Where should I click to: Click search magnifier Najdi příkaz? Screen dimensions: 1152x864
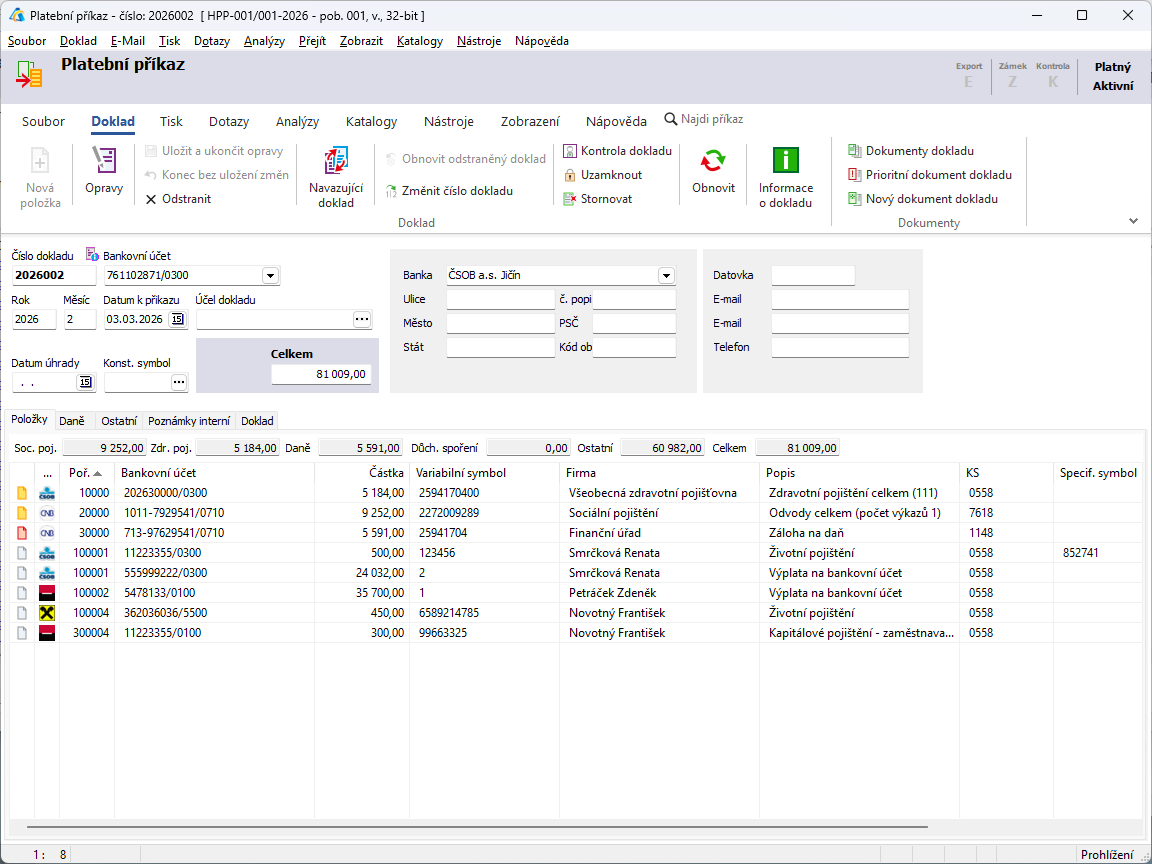pyautogui.click(x=671, y=119)
